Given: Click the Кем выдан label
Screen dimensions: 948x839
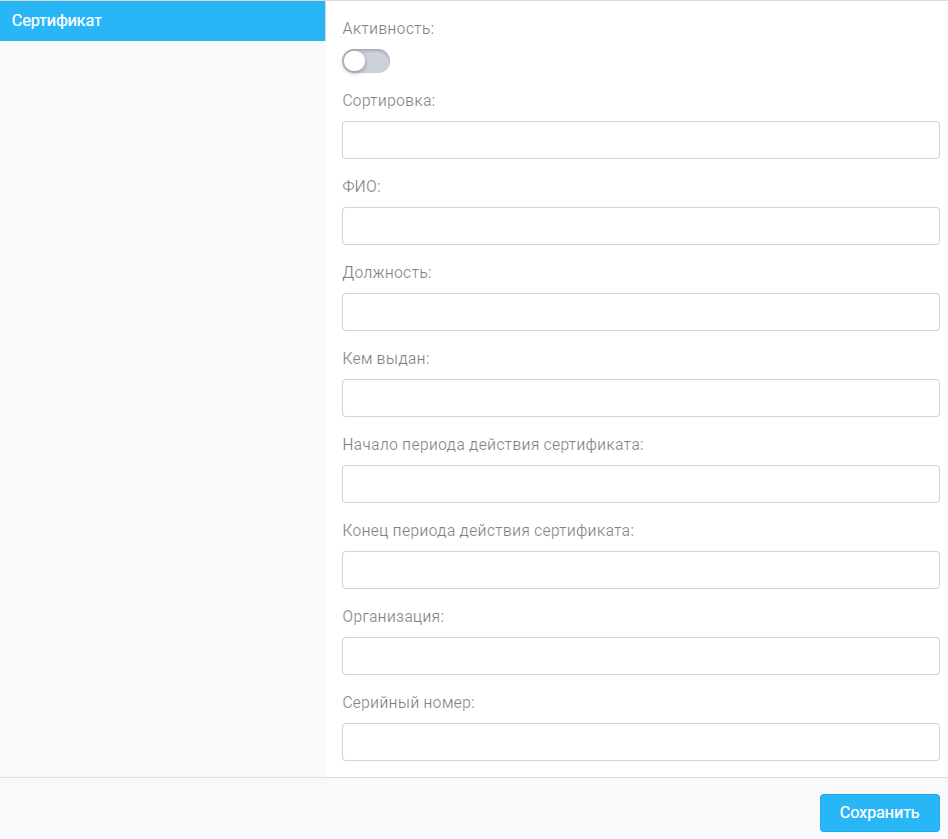Looking at the screenshot, I should tap(385, 359).
